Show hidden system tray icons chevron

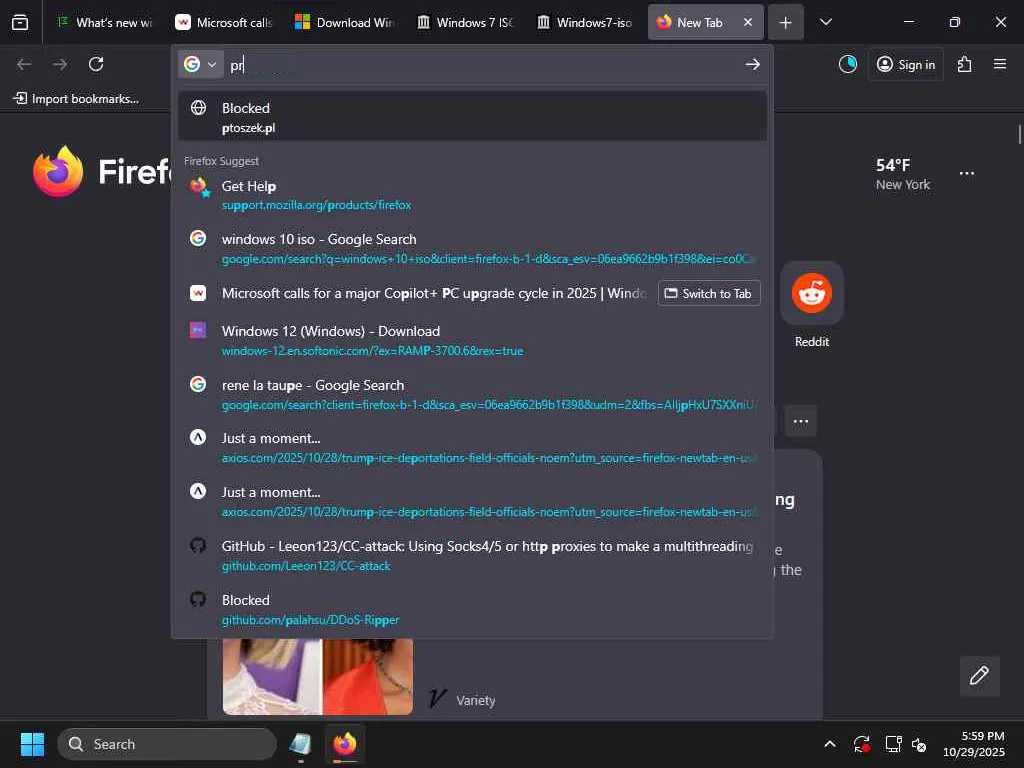(829, 744)
